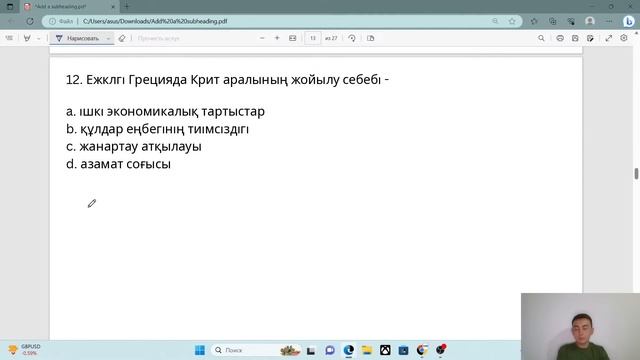Save the PDF file
The width and height of the screenshot is (640, 360).
[x=575, y=38]
